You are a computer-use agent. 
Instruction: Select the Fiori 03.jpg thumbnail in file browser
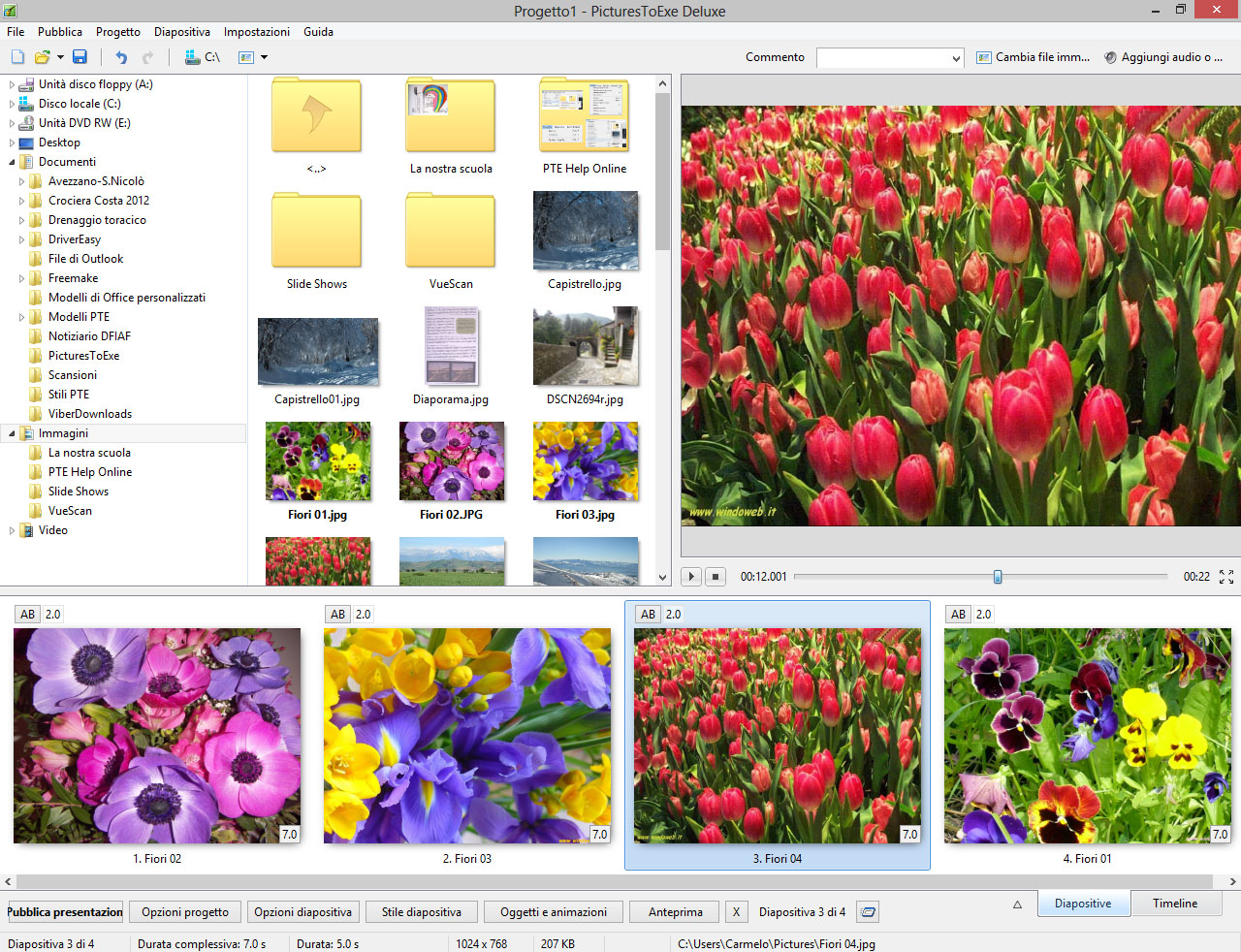(586, 461)
